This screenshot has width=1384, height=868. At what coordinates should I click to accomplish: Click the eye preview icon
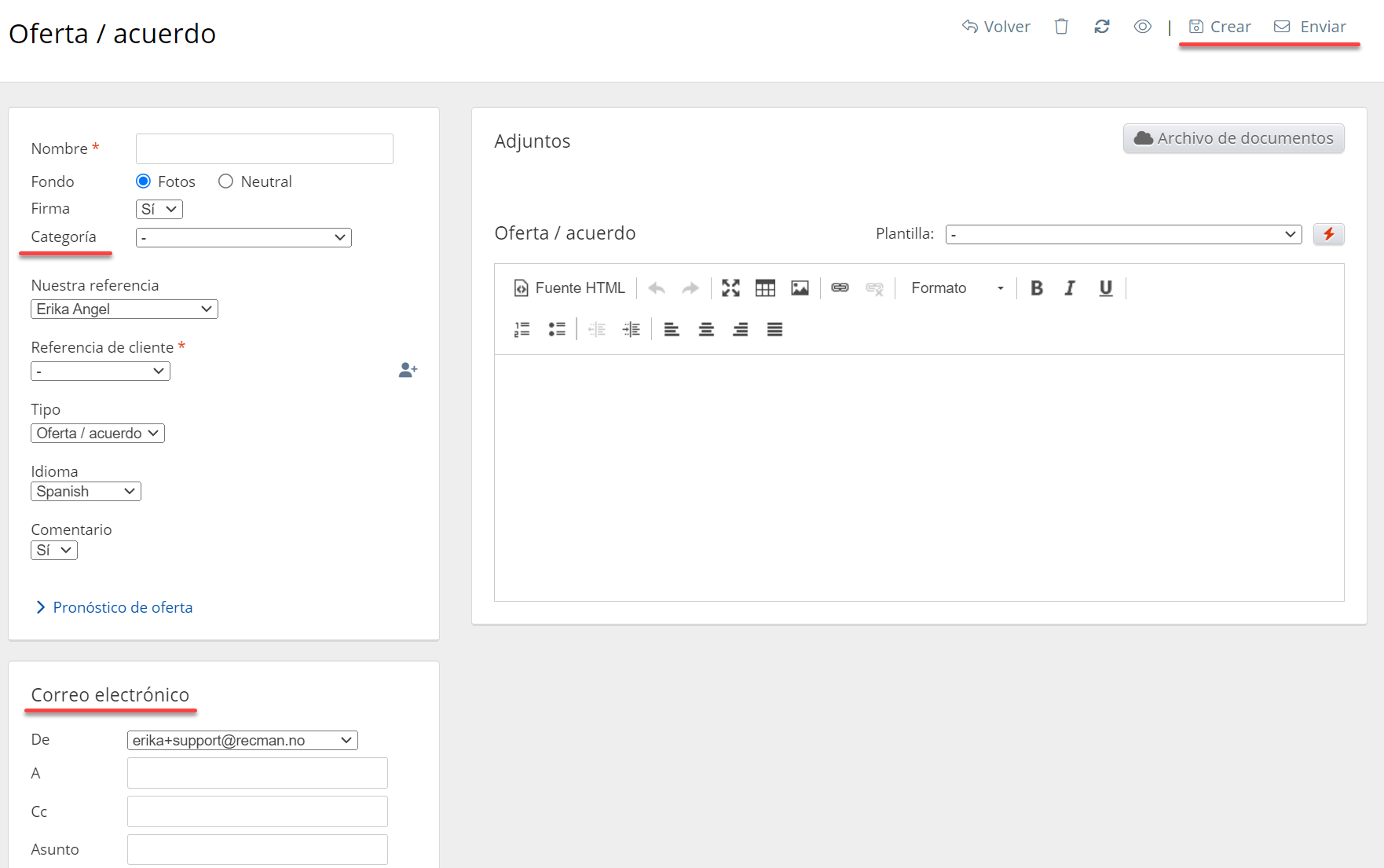[1143, 27]
